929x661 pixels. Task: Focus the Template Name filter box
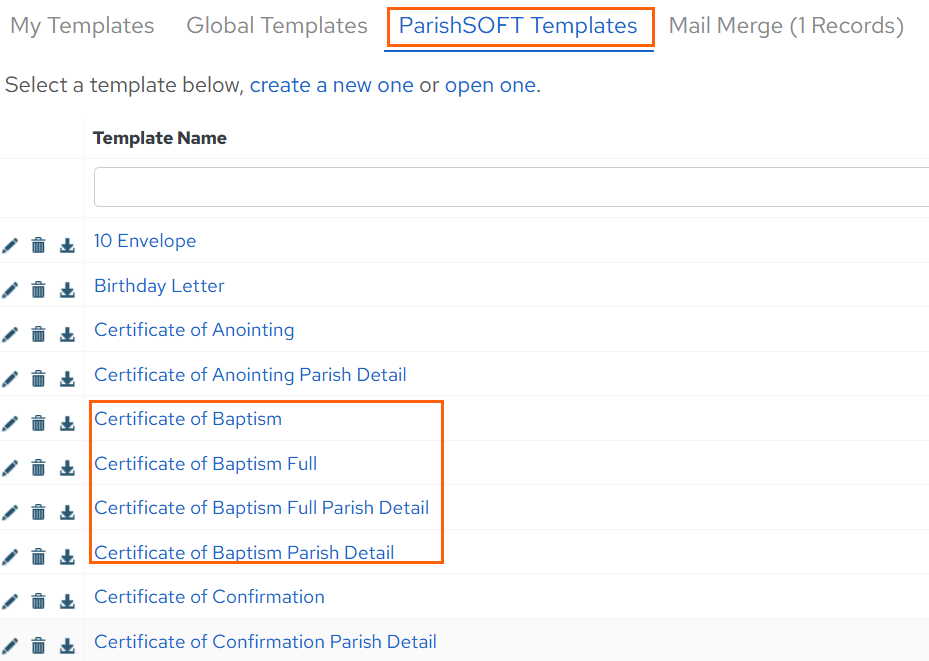(x=511, y=187)
